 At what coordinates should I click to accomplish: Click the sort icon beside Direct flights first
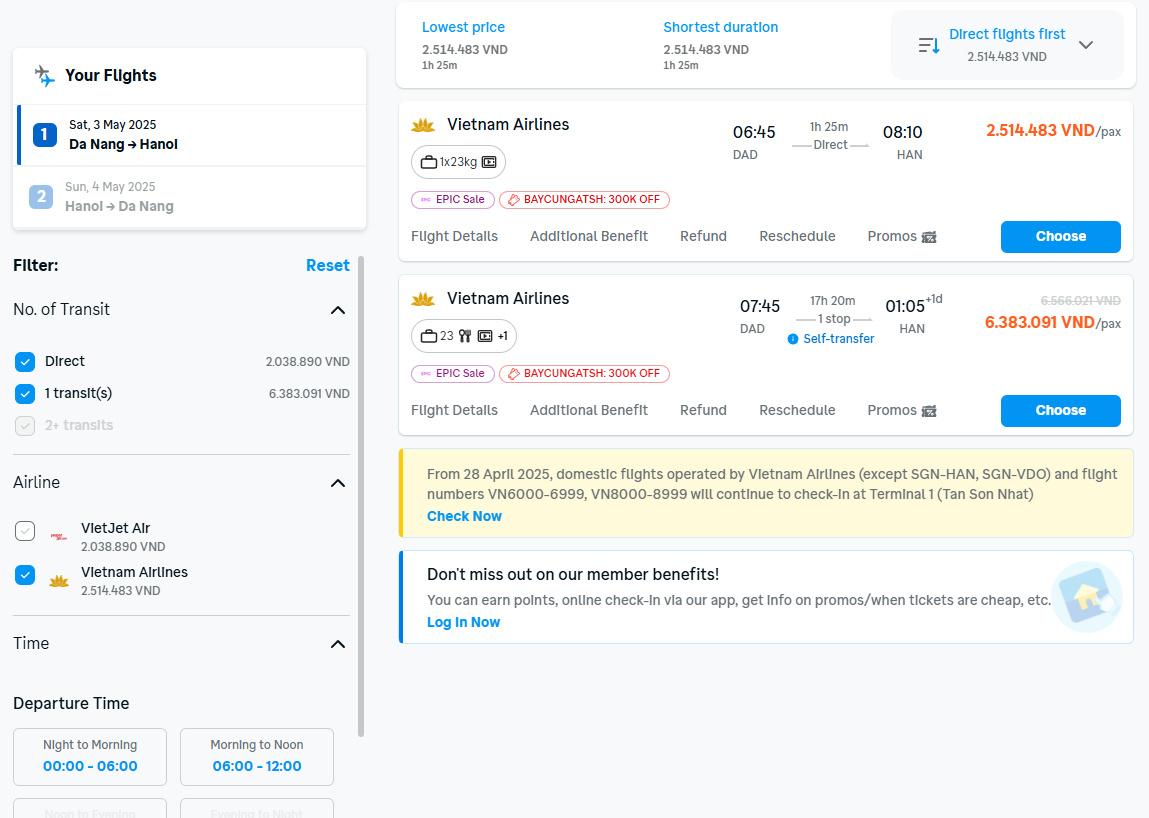[929, 45]
